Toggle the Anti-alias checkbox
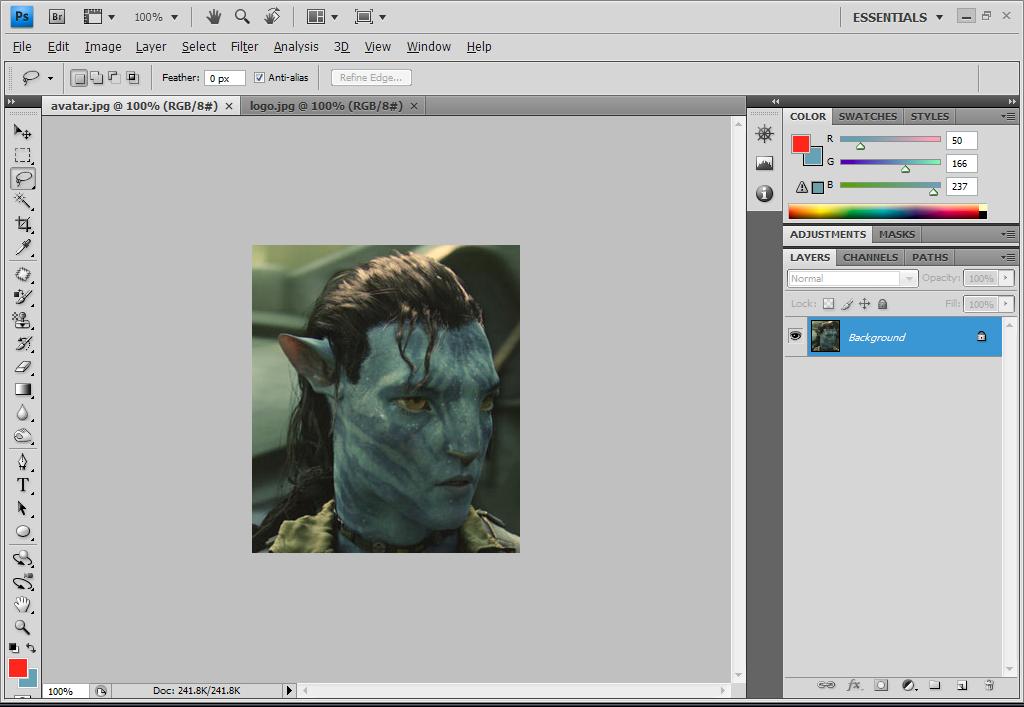Viewport: 1024px width, 707px height. click(259, 78)
